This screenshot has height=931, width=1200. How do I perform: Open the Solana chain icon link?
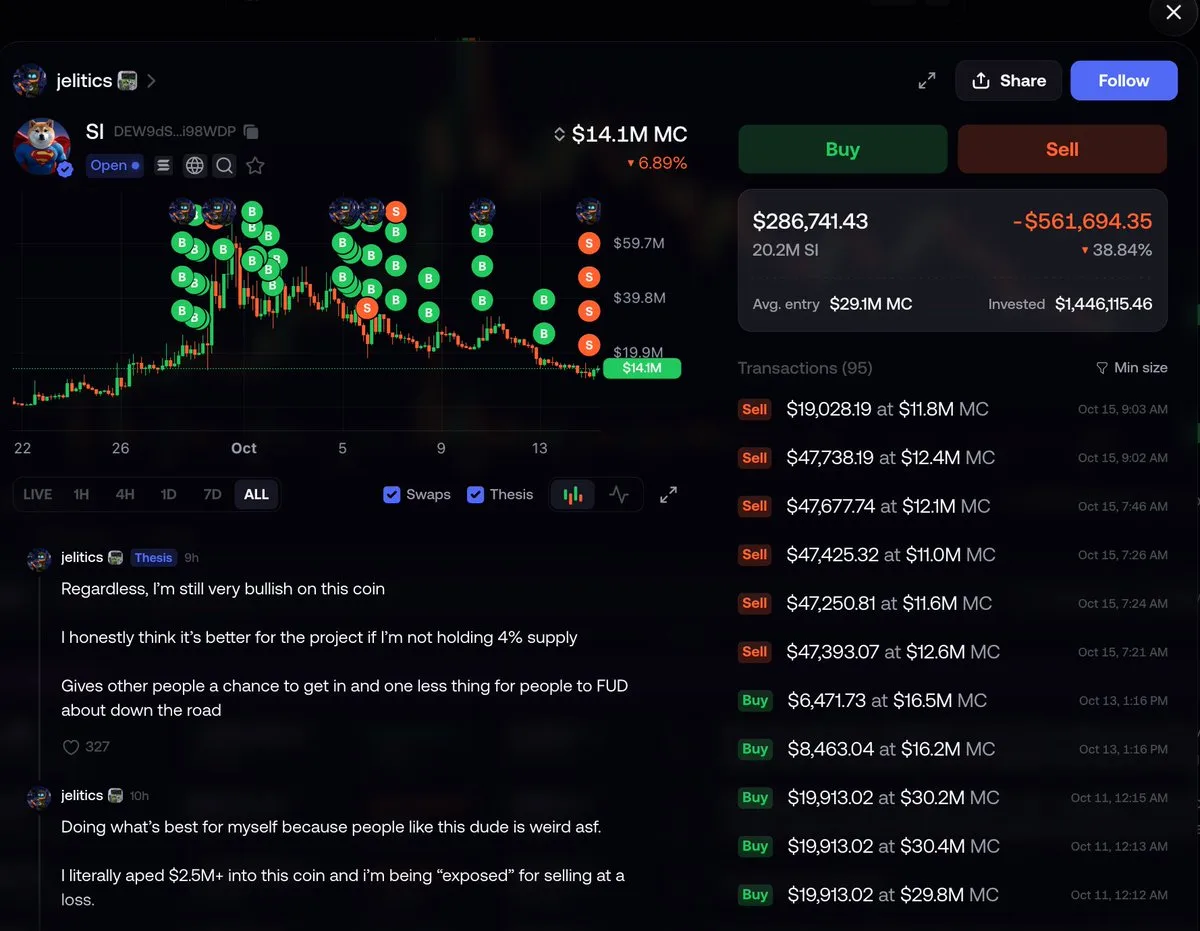click(164, 166)
